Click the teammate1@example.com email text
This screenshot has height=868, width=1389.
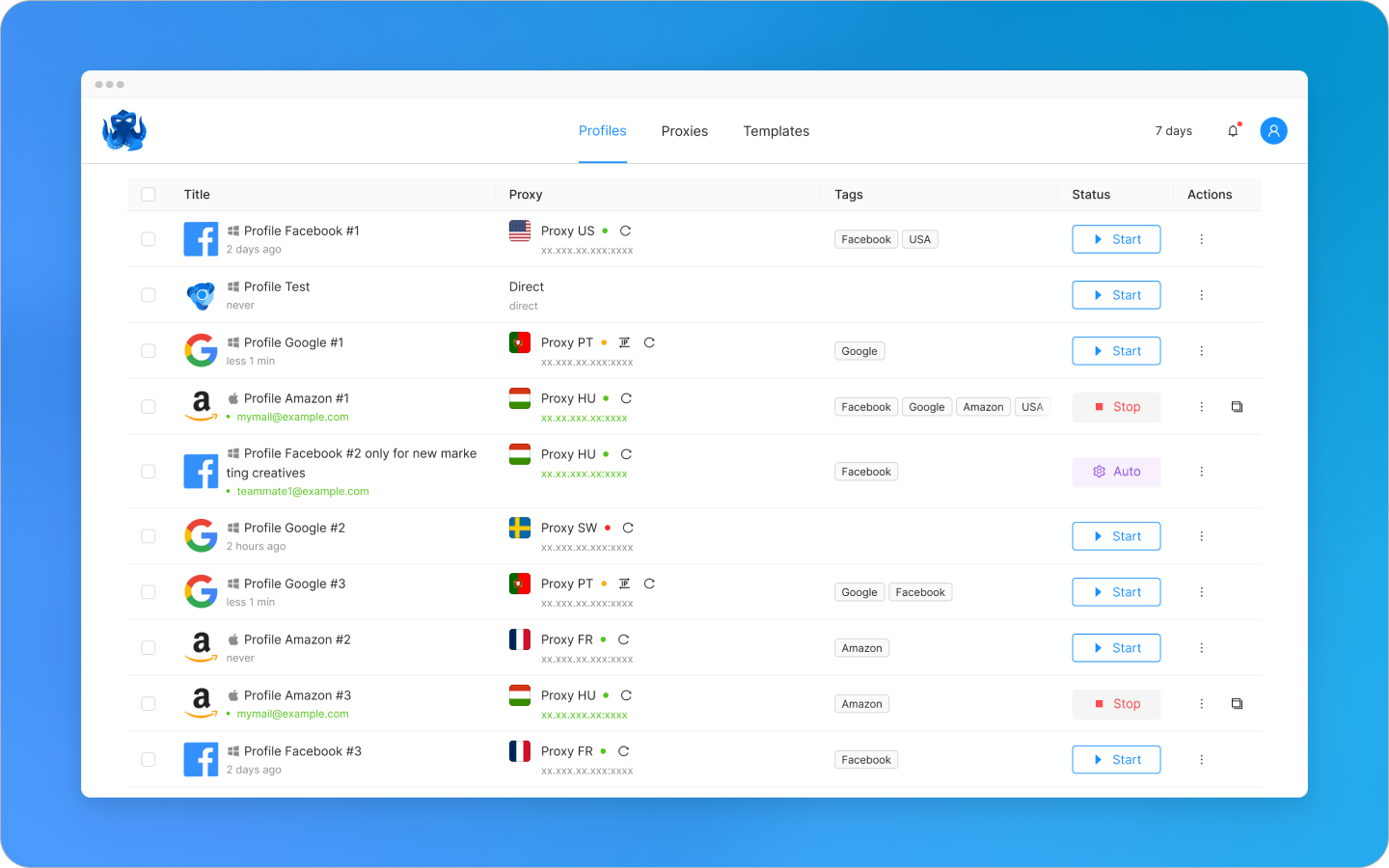click(x=303, y=492)
